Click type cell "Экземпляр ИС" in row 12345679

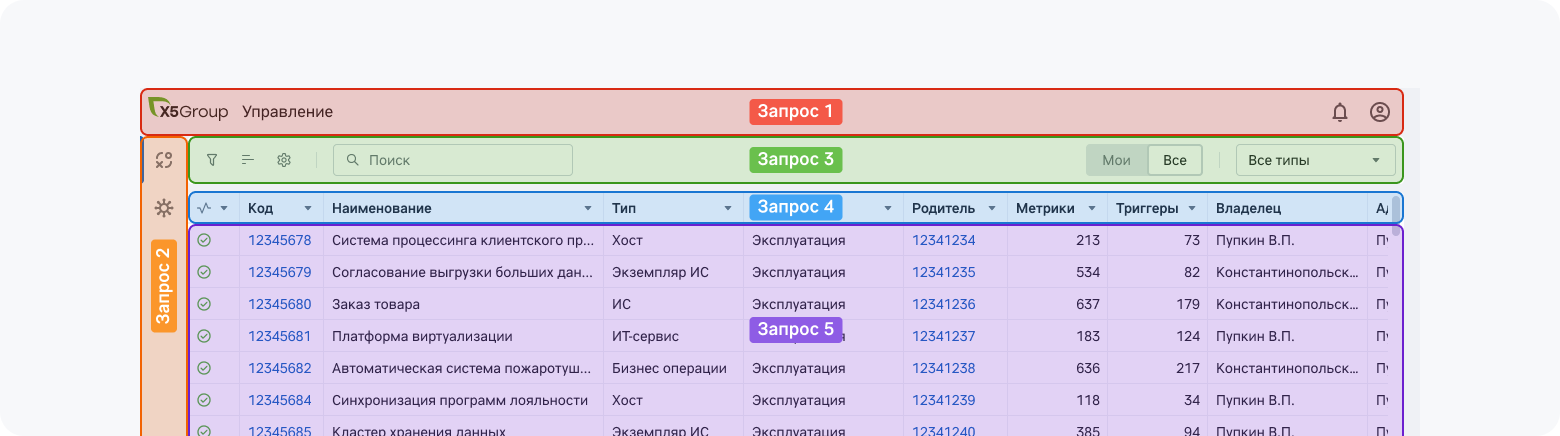[674, 272]
